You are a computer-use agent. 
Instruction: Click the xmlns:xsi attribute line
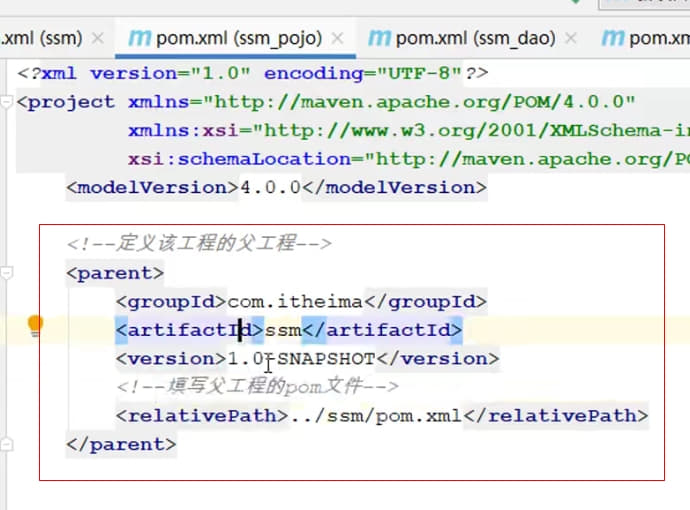(409, 131)
